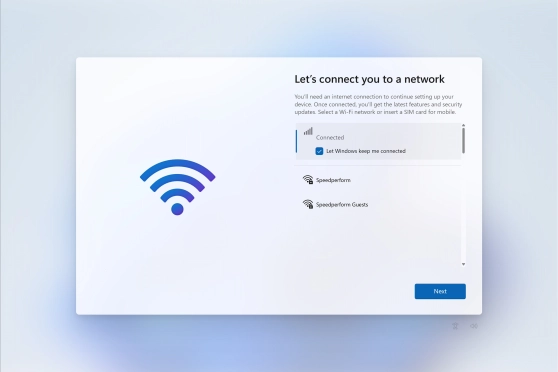558x372 pixels.
Task: Click the network list scroll up arrow
Action: [x=463, y=125]
